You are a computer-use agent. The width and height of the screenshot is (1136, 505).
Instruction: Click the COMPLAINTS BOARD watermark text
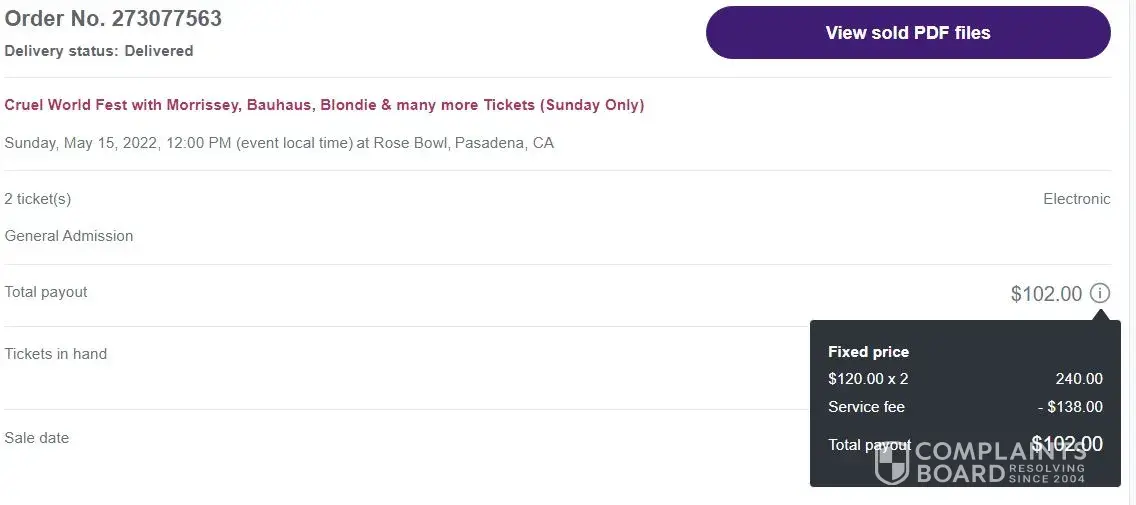tap(1000, 460)
